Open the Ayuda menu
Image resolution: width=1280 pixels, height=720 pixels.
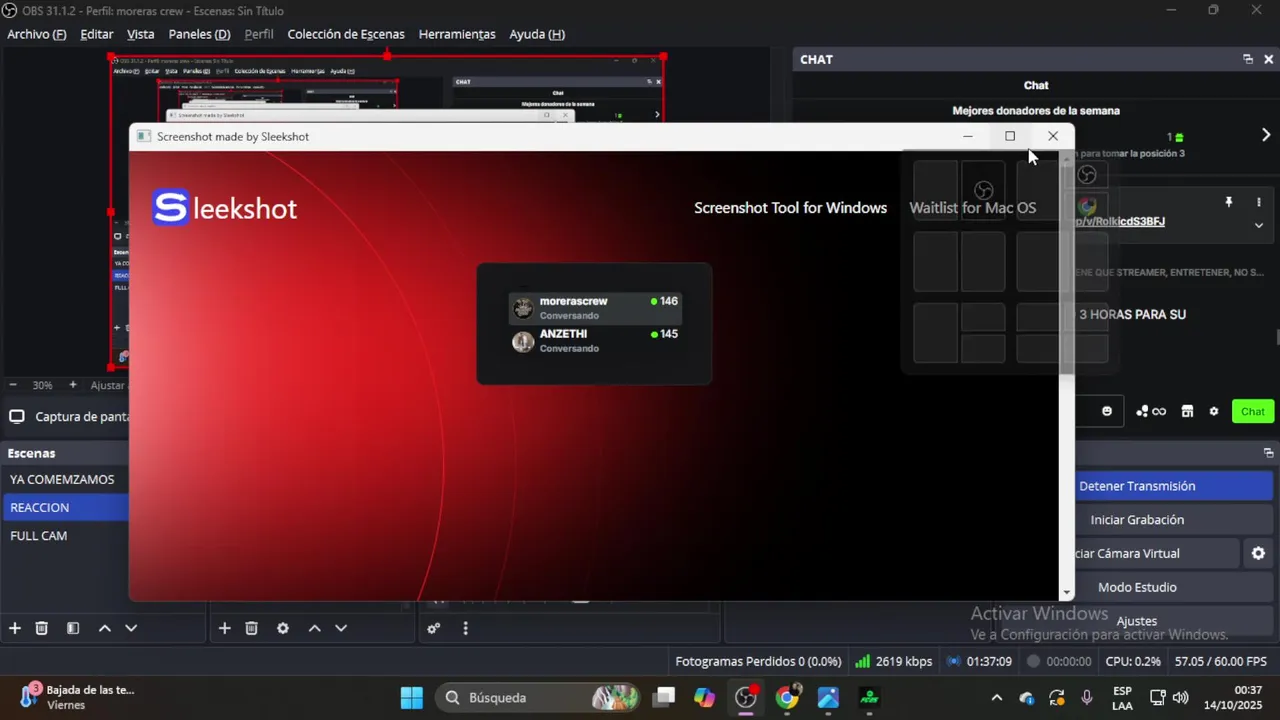click(537, 34)
